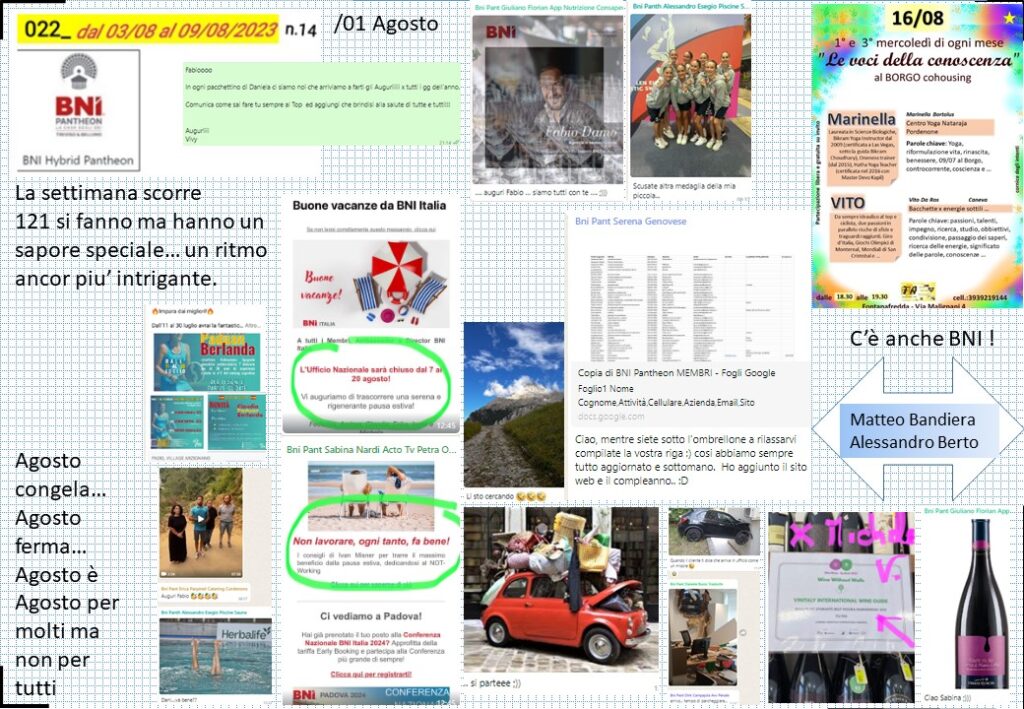Click 'n.14' issue number

coord(300,29)
